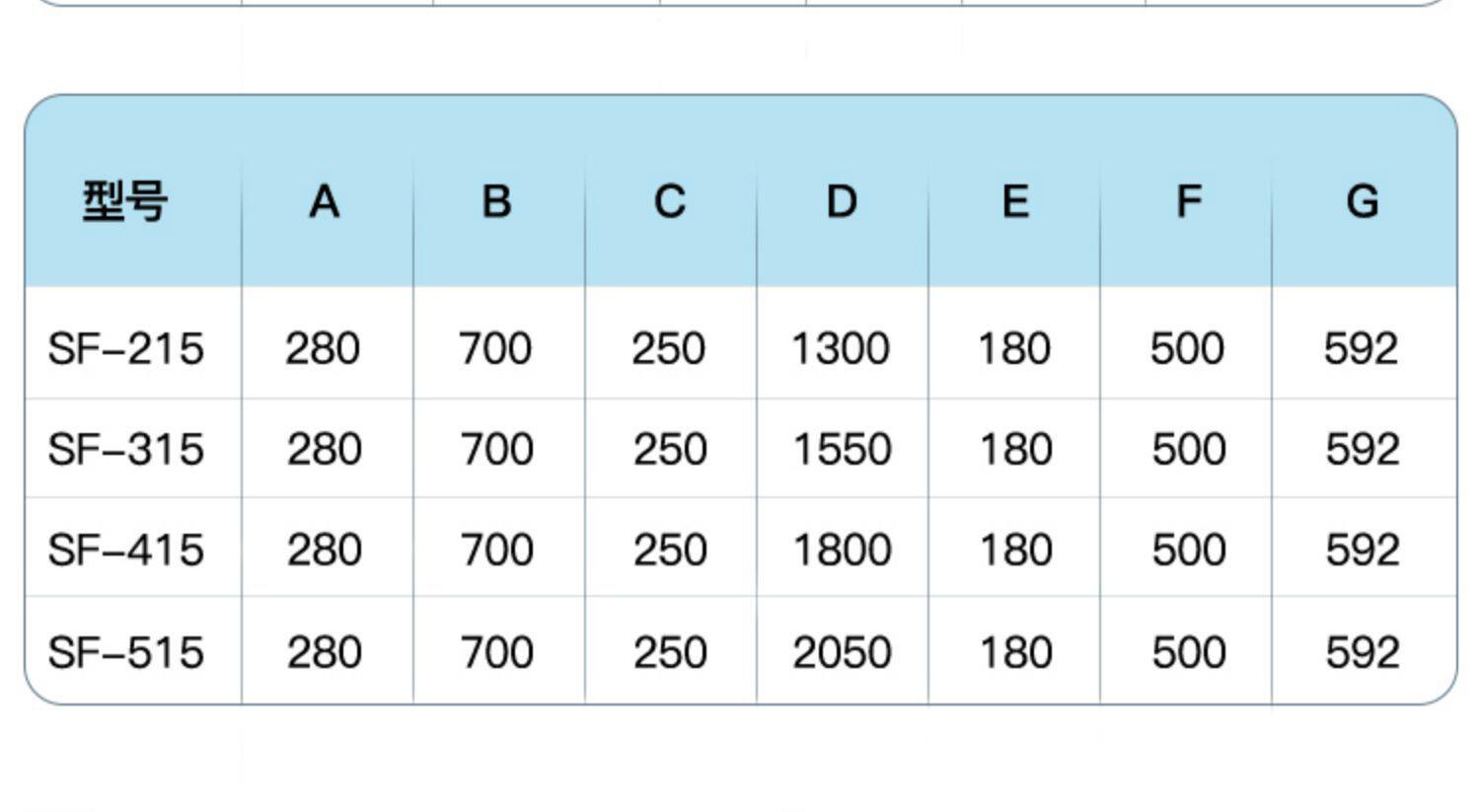Click the column B header
1480x812 pixels.
tap(496, 202)
